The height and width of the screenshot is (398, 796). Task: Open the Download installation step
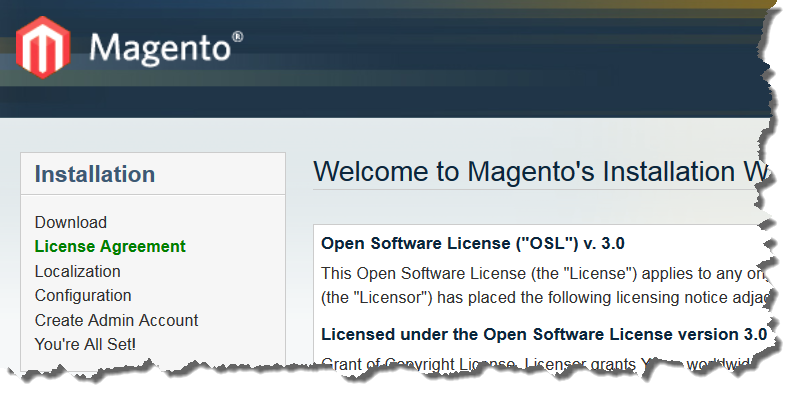(71, 222)
